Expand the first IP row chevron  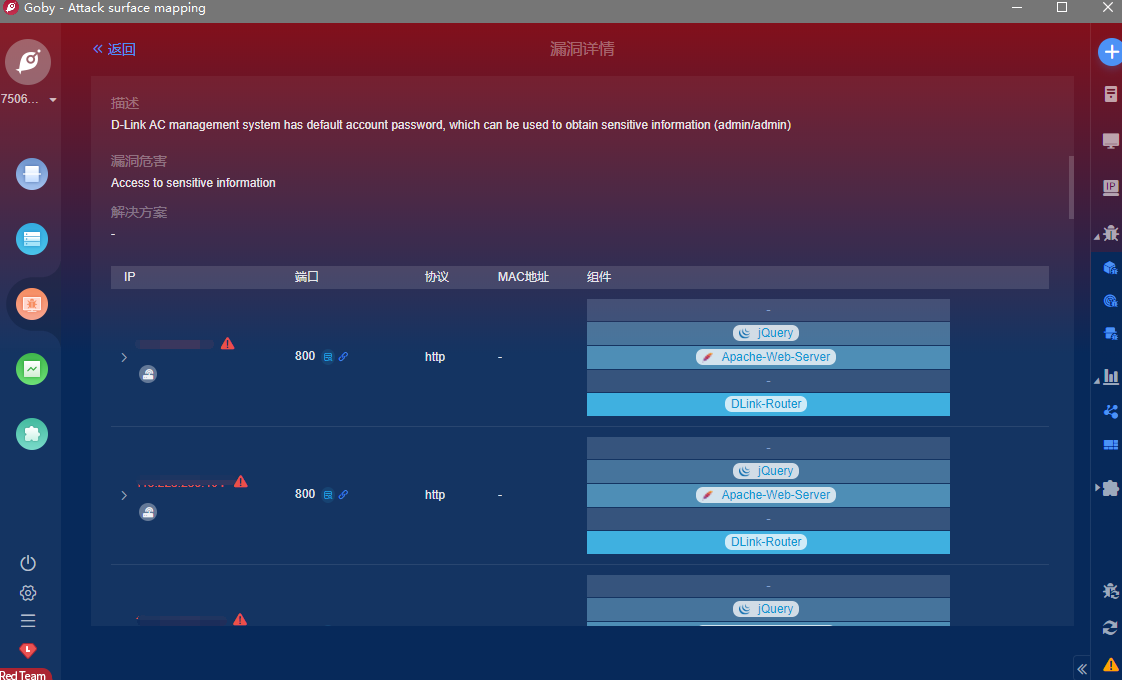124,357
